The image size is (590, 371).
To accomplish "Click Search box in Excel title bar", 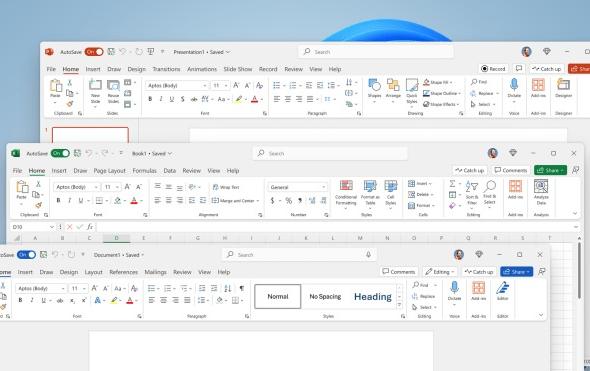I will click(x=330, y=154).
